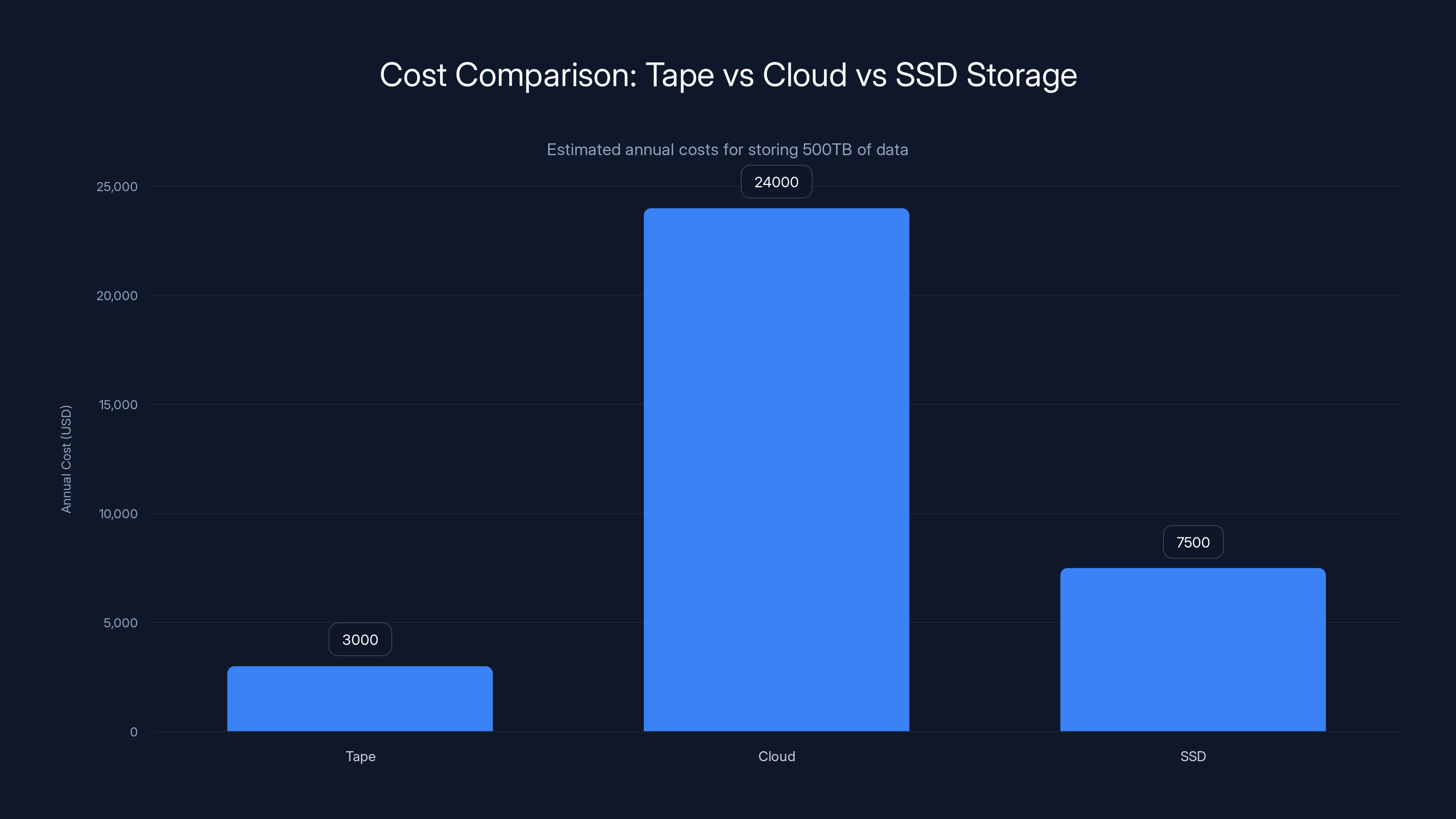Viewport: 1456px width, 819px height.
Task: Click the 3000 value label above Tape bar
Action: click(360, 639)
